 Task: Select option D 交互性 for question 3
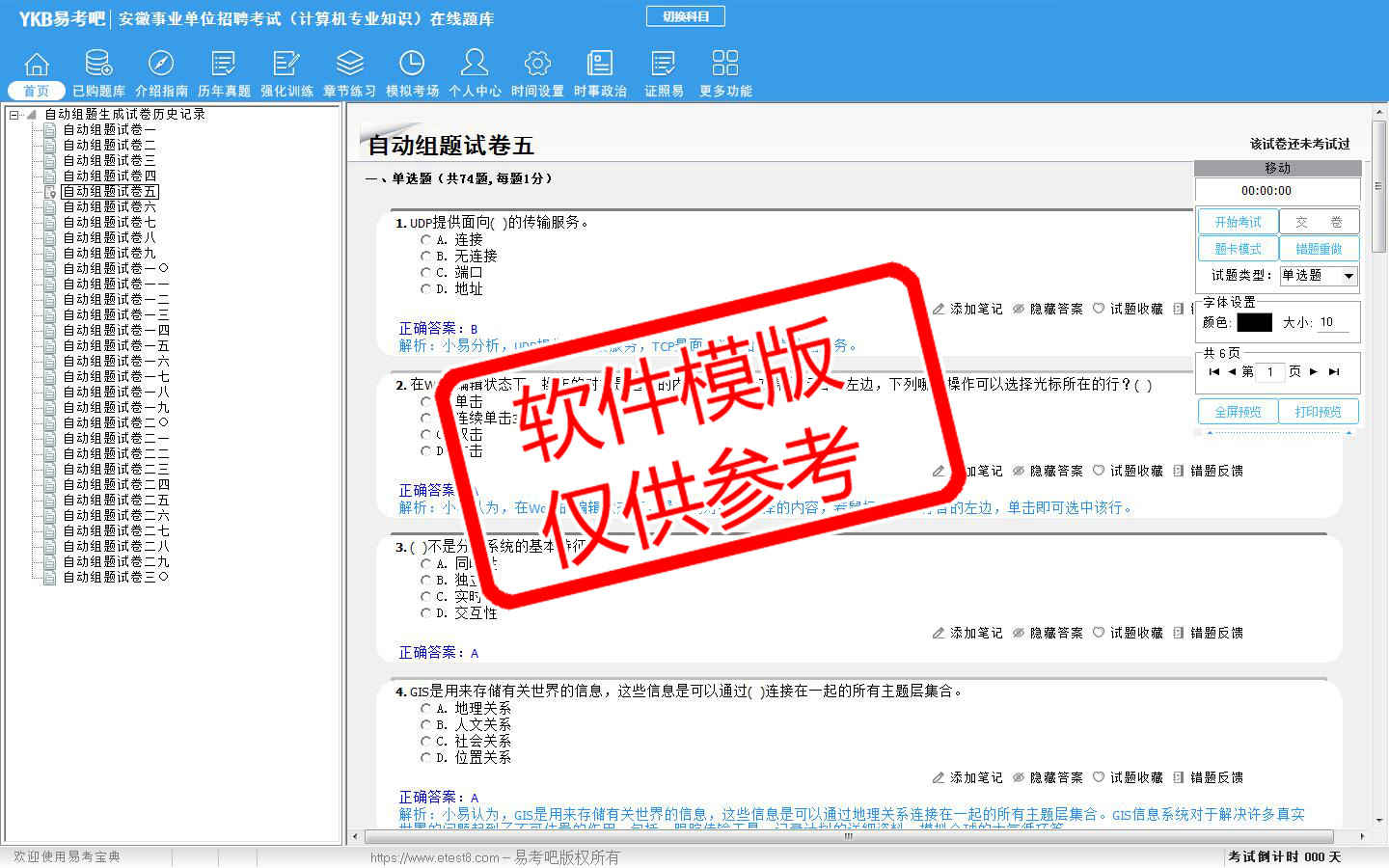point(425,613)
